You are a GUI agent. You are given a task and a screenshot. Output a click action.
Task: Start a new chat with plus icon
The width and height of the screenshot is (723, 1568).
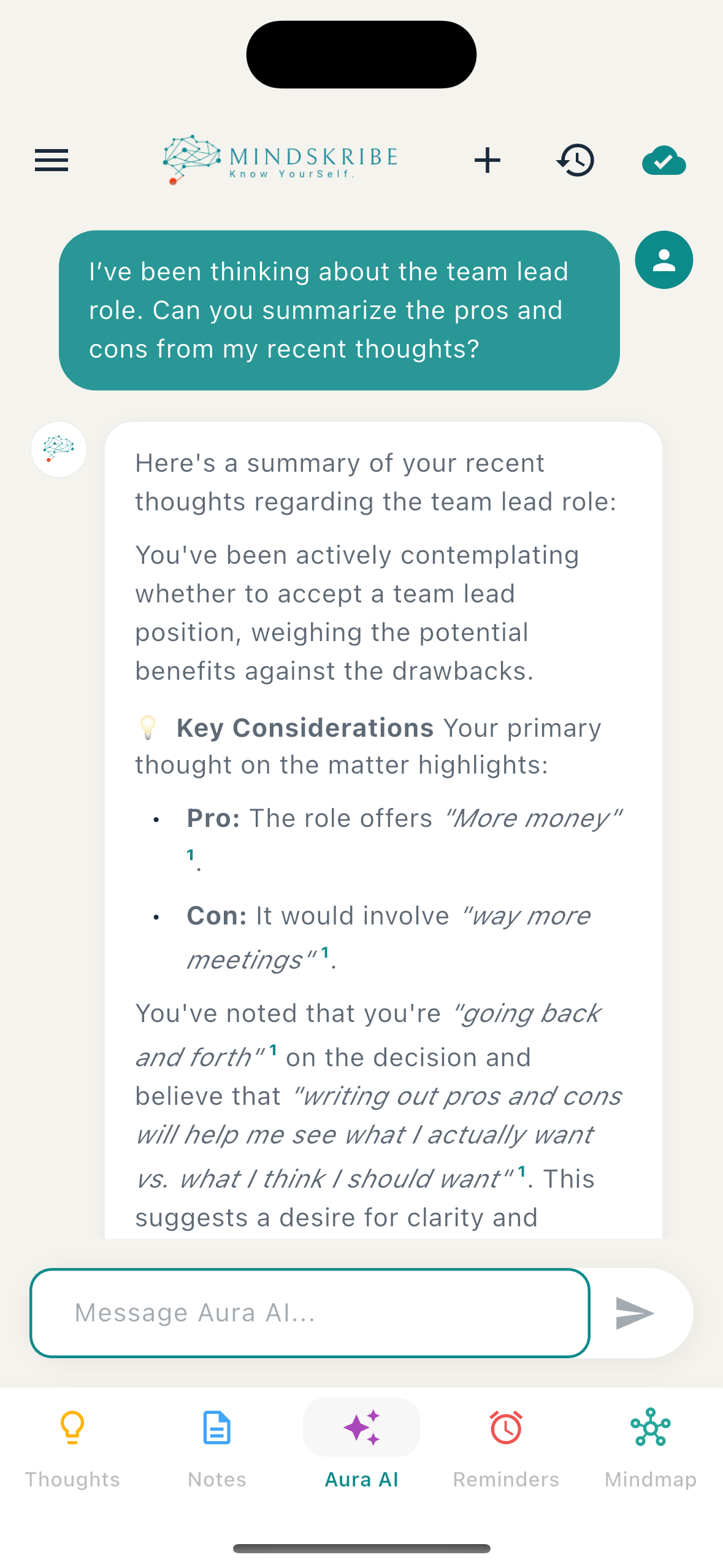(x=488, y=160)
